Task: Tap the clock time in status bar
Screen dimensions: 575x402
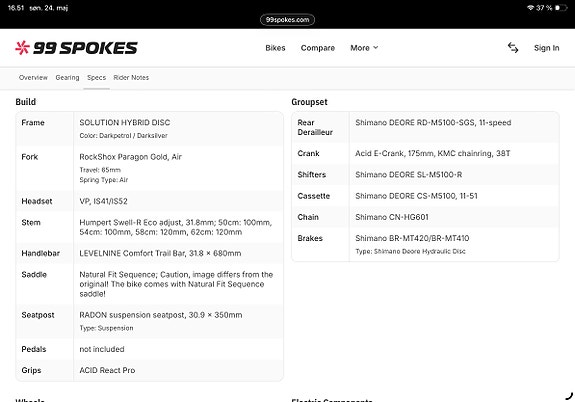Action: (x=16, y=8)
